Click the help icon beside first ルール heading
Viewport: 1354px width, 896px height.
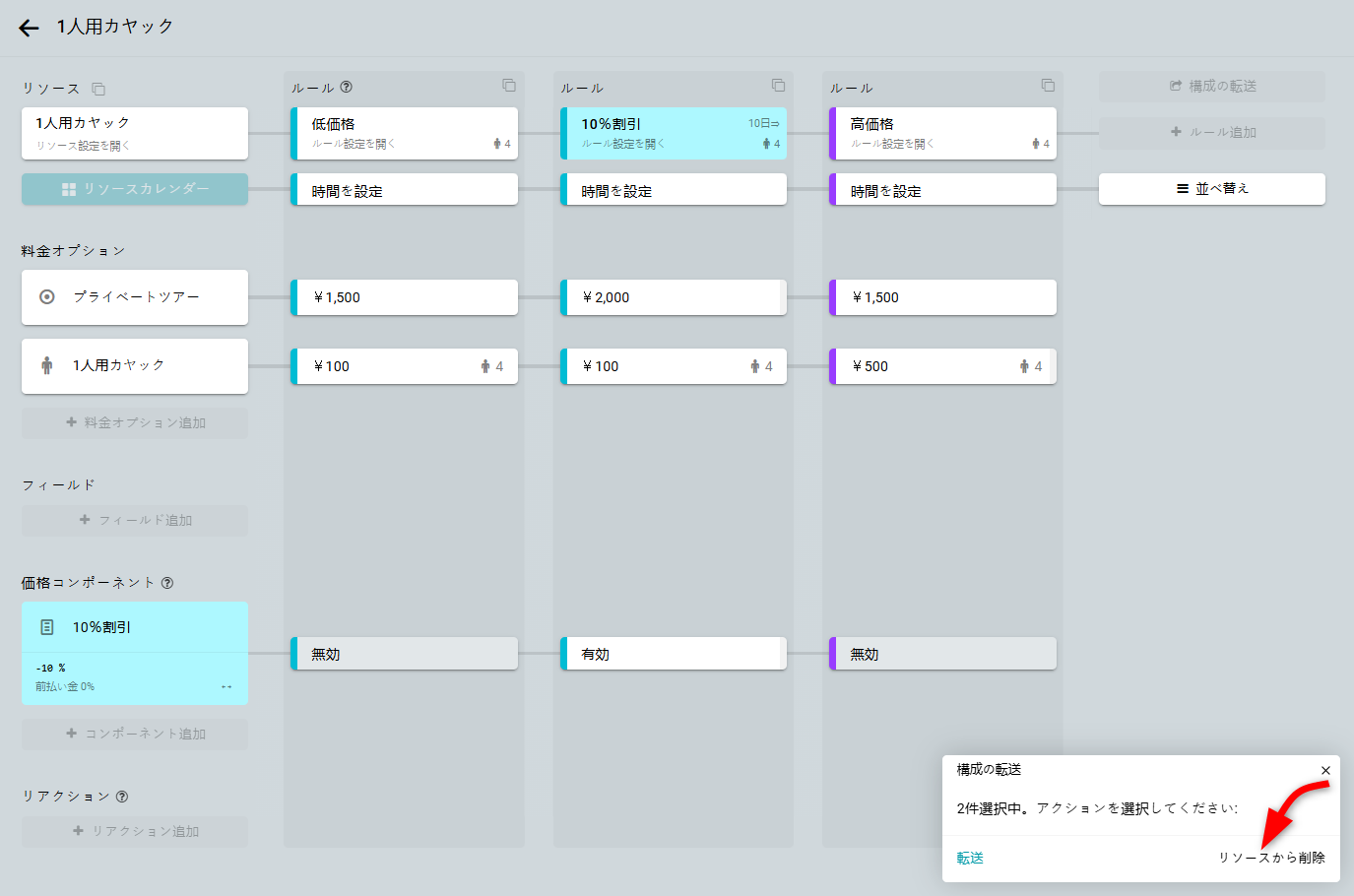coord(347,87)
